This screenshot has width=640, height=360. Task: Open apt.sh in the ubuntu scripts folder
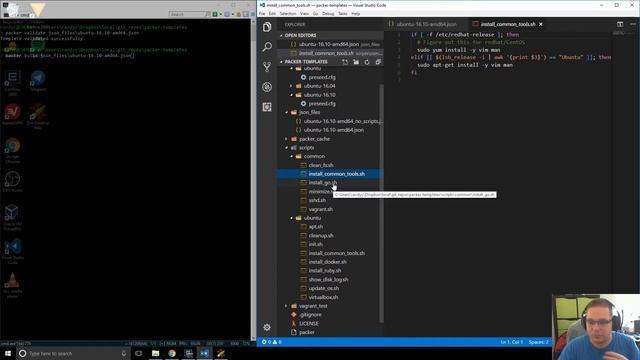point(316,227)
